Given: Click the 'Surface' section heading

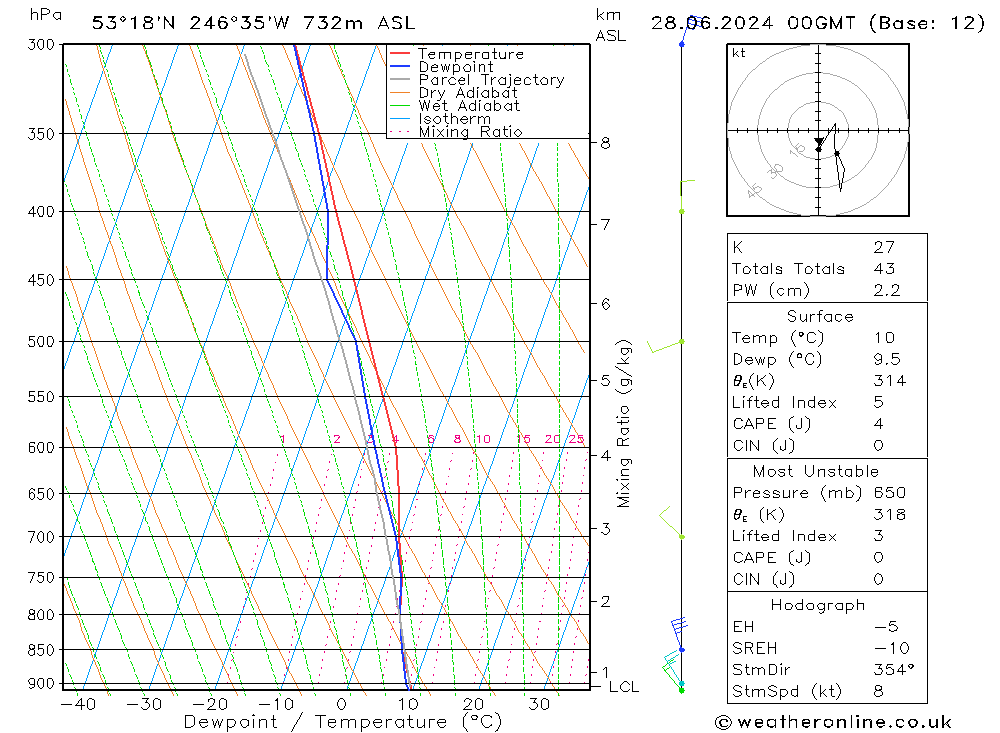Looking at the screenshot, I should click(x=820, y=316).
